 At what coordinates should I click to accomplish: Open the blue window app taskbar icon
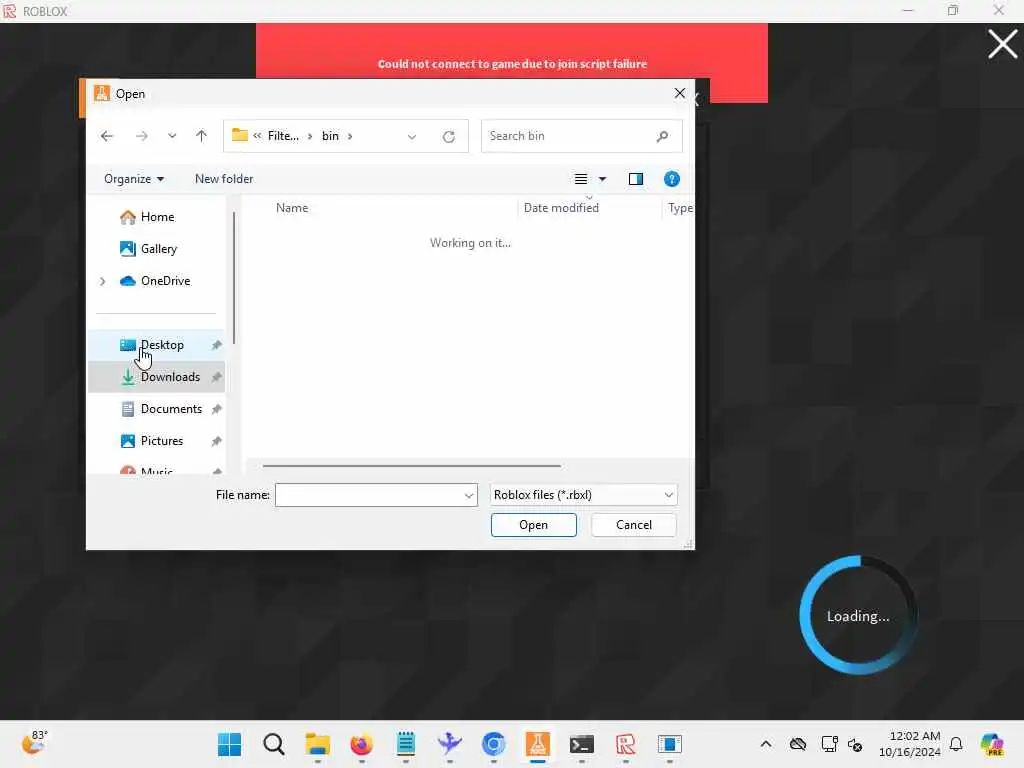point(669,744)
